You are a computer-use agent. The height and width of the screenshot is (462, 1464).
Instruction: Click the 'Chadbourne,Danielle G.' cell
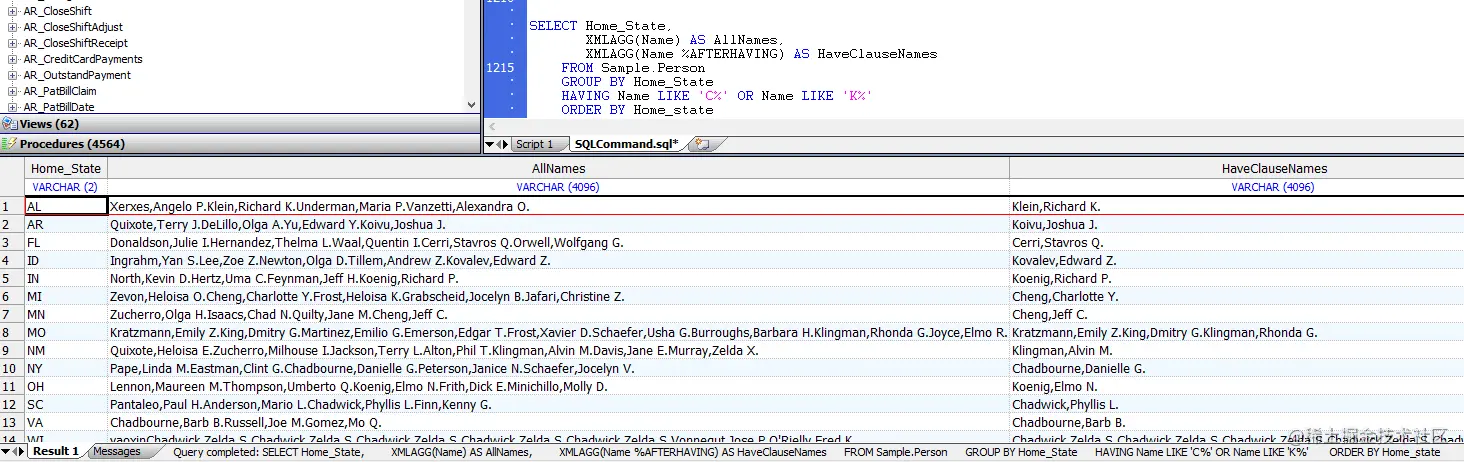[1237, 368]
